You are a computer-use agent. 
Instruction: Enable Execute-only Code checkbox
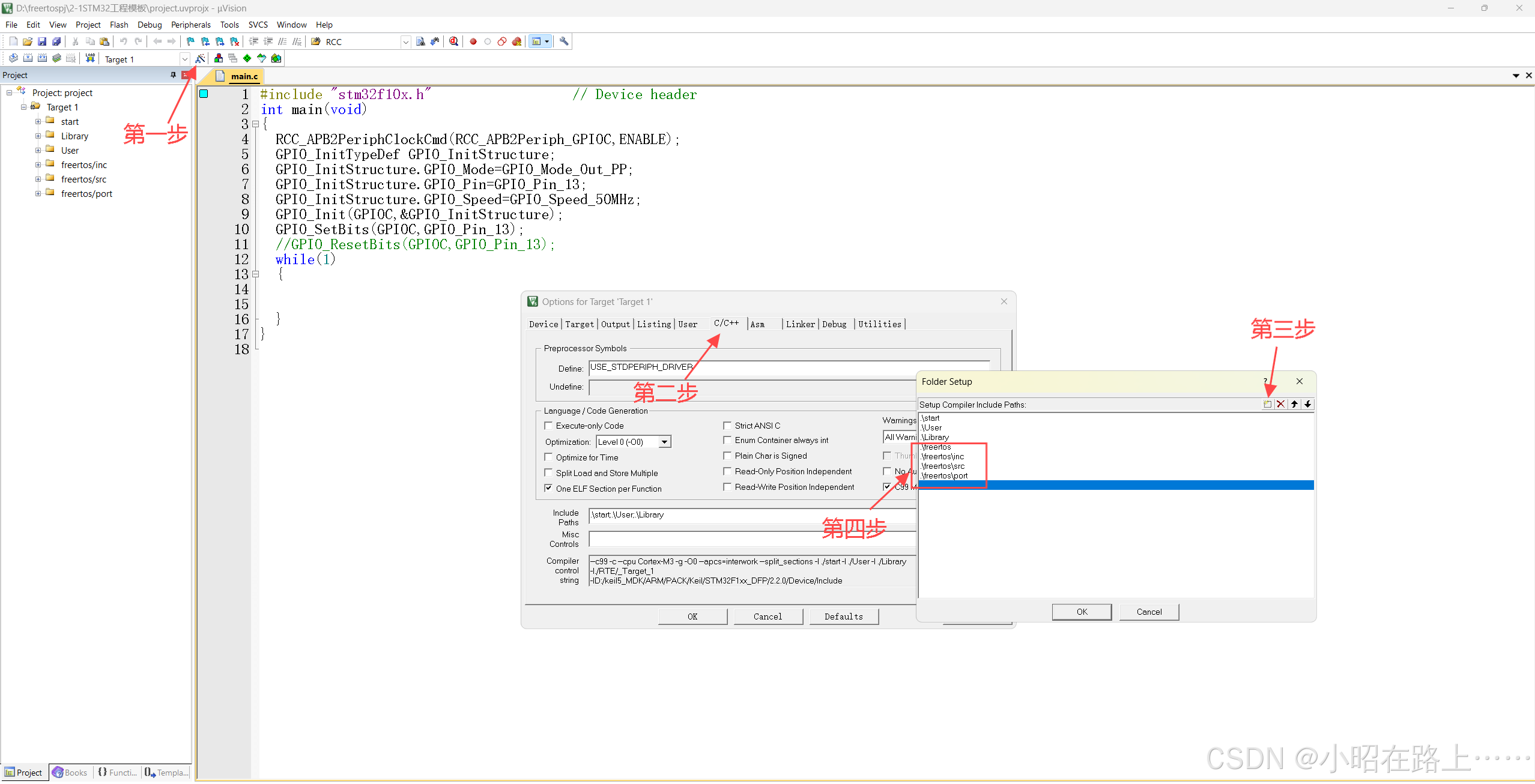[548, 426]
